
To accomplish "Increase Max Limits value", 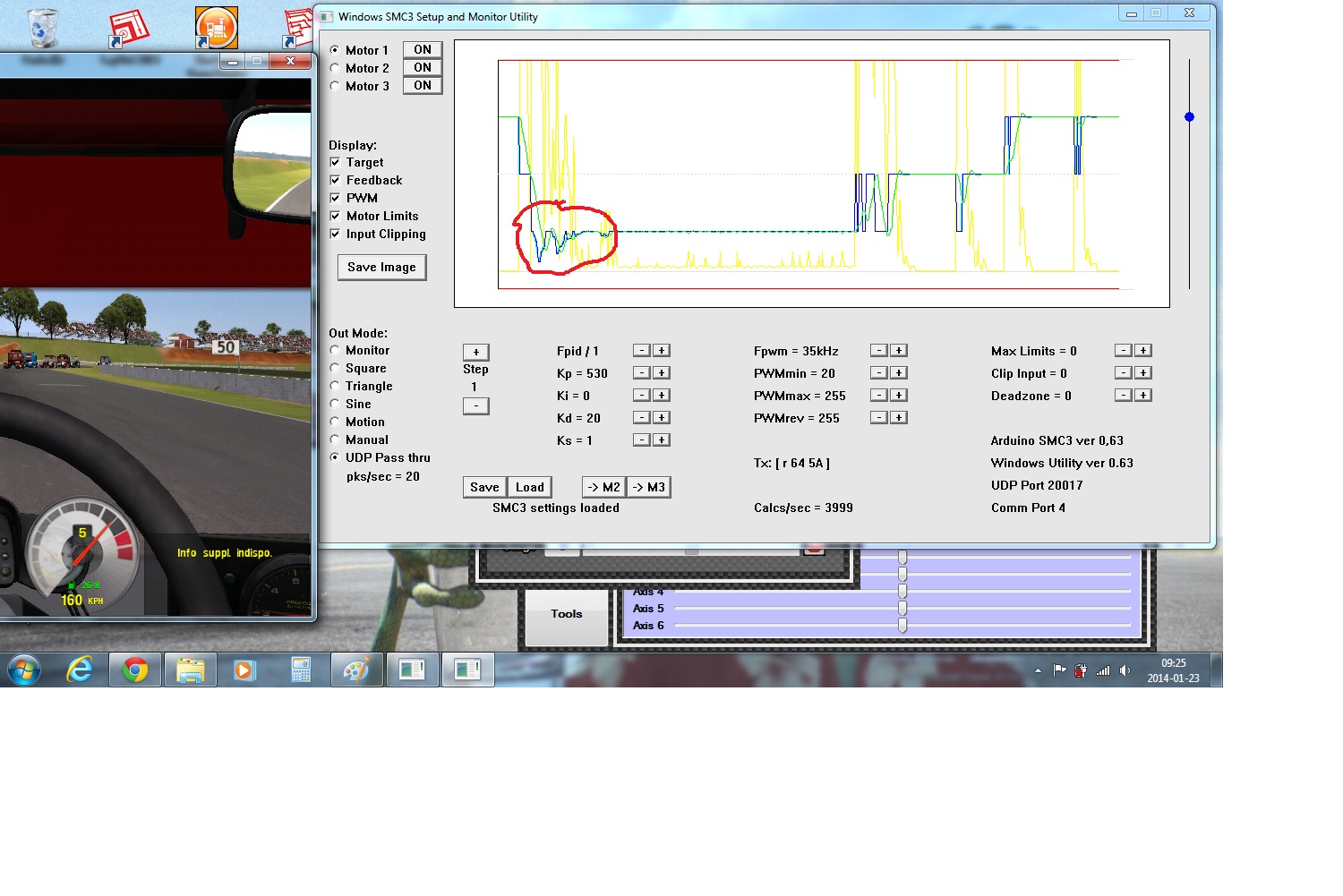I will click(1142, 350).
